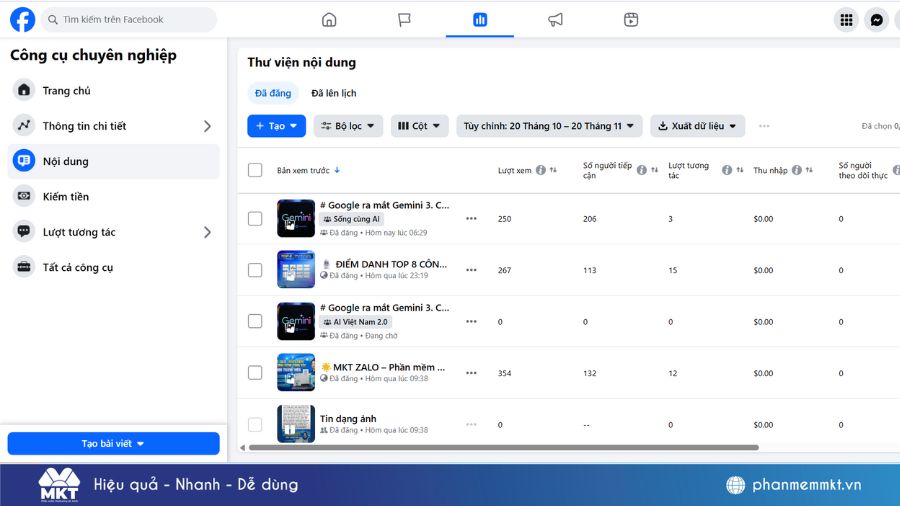Switch to the Đã lên lịch tab

click(333, 94)
